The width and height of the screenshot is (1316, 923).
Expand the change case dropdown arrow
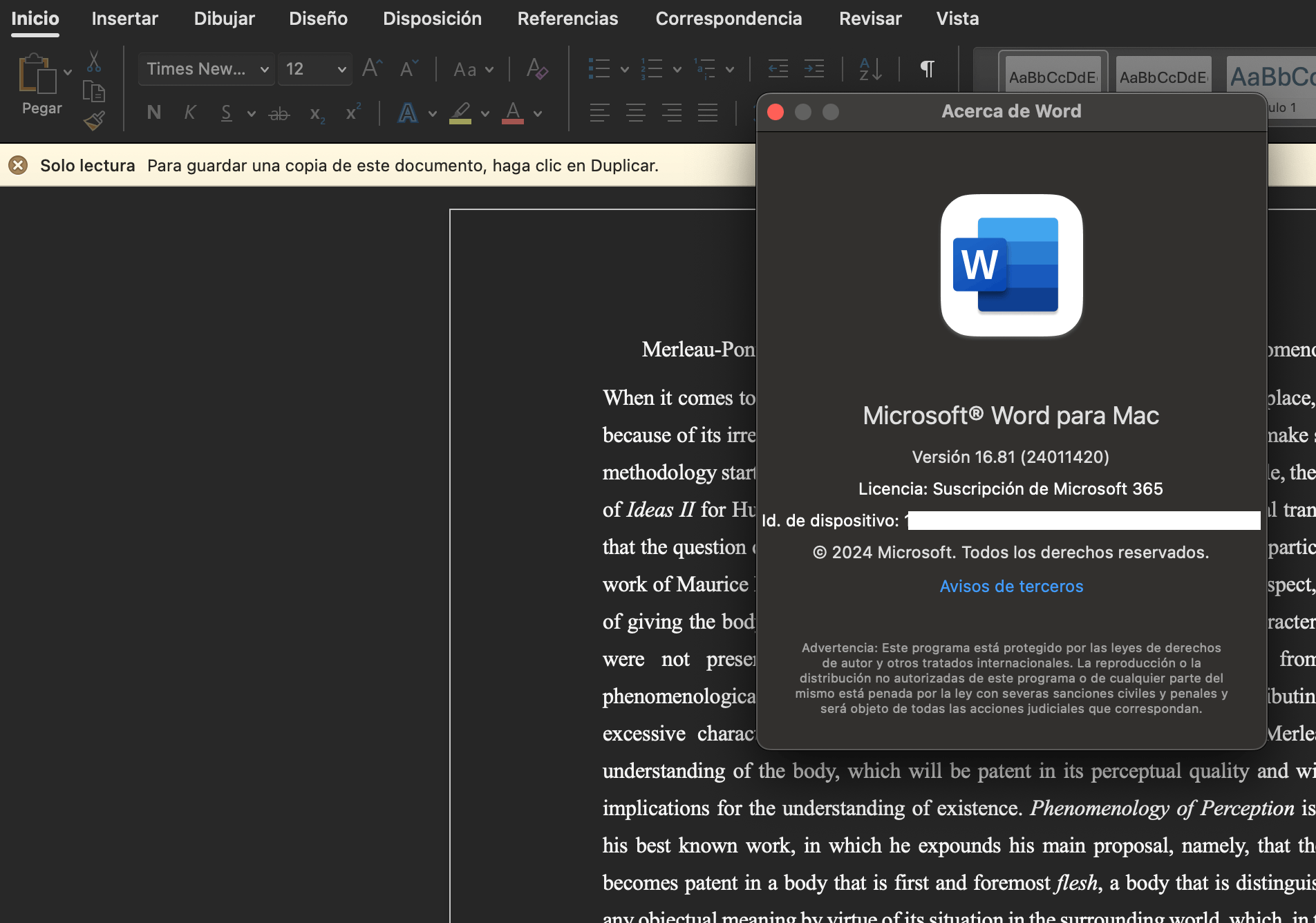pyautogui.click(x=489, y=70)
